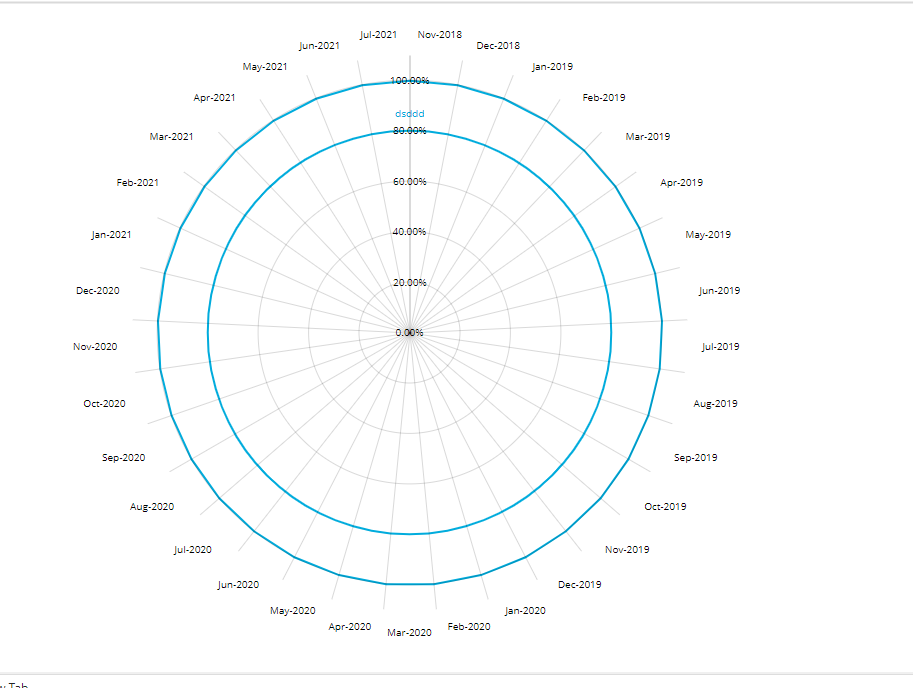Click the Dec-2018 axis label
This screenshot has height=688, width=913.
point(498,45)
